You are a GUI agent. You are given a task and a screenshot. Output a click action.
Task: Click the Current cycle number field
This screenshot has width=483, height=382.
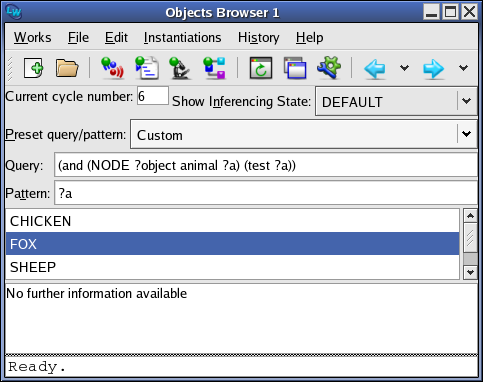click(x=153, y=96)
